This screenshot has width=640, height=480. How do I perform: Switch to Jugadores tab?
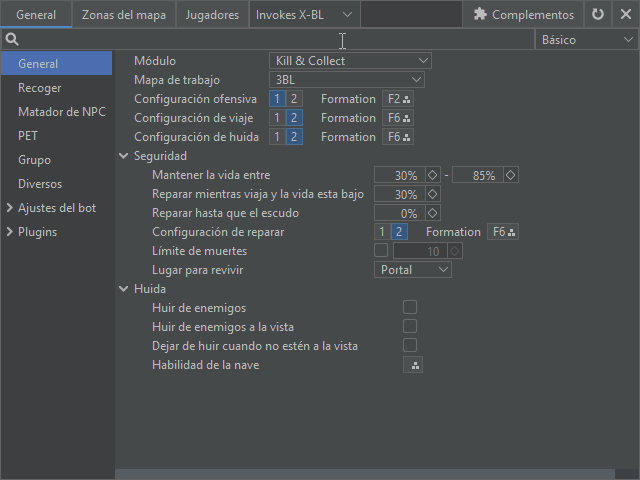(212, 15)
